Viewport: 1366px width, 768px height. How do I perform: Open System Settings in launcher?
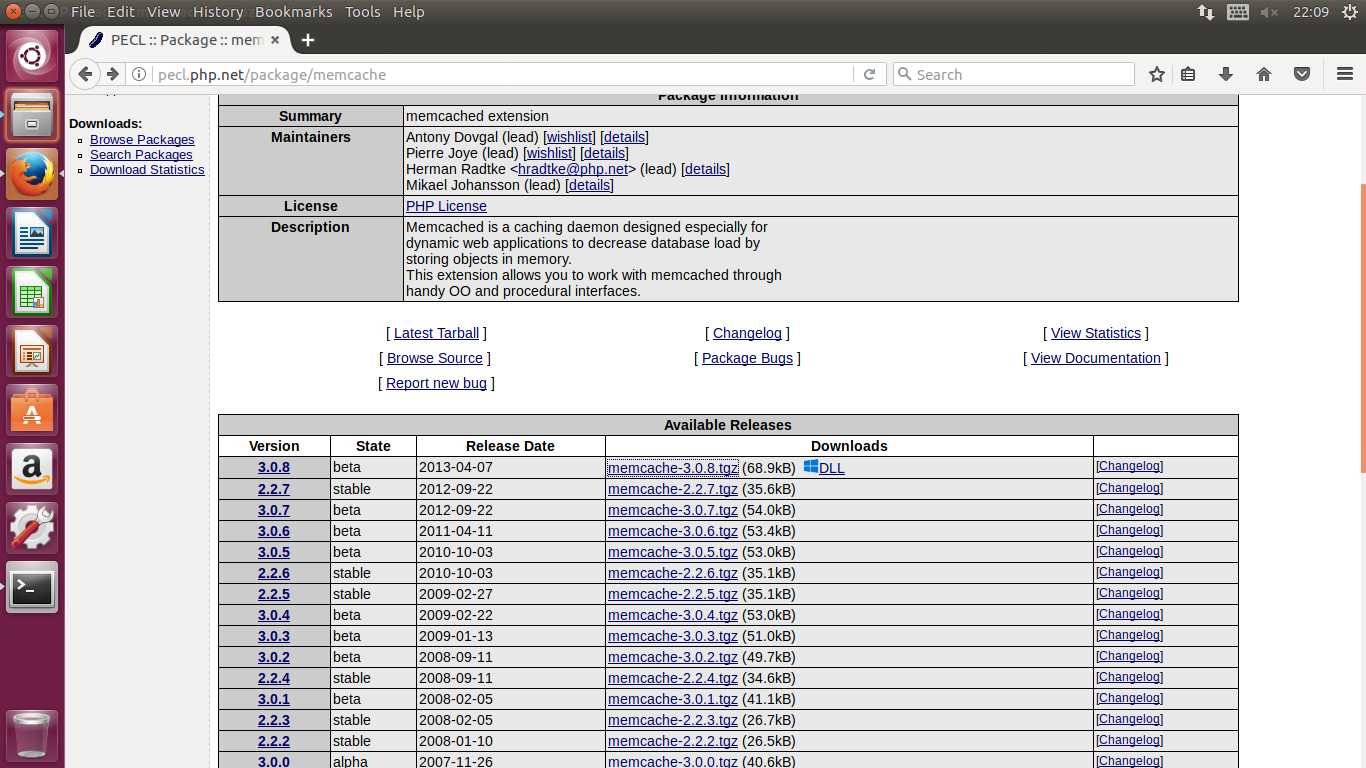[x=32, y=529]
